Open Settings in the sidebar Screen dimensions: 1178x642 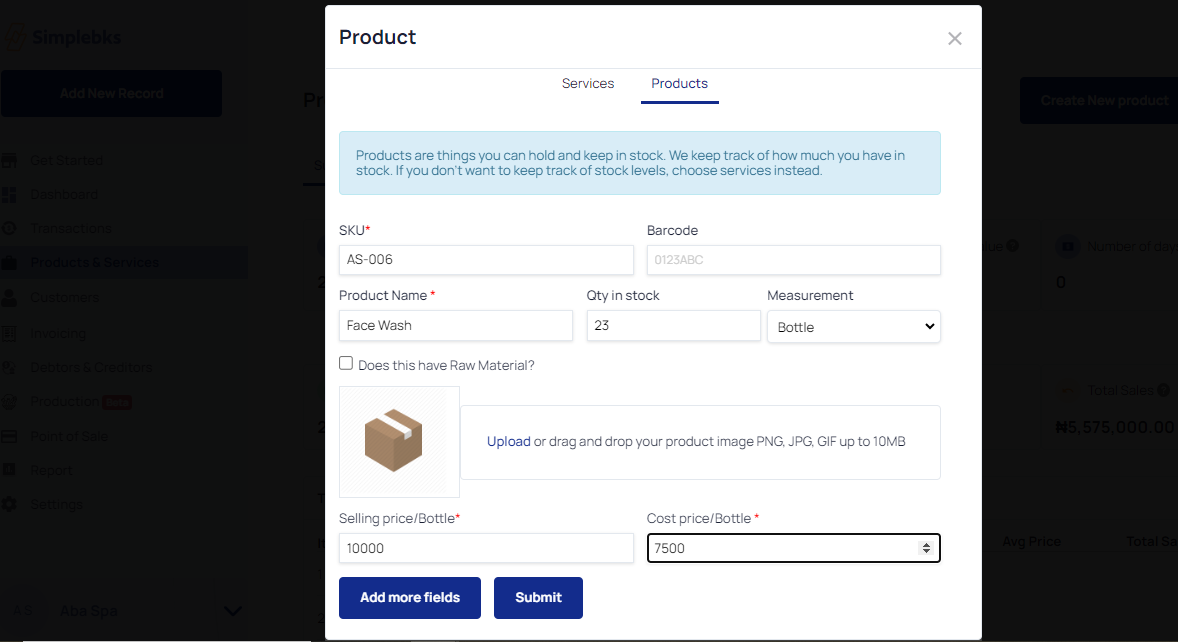tap(56, 505)
